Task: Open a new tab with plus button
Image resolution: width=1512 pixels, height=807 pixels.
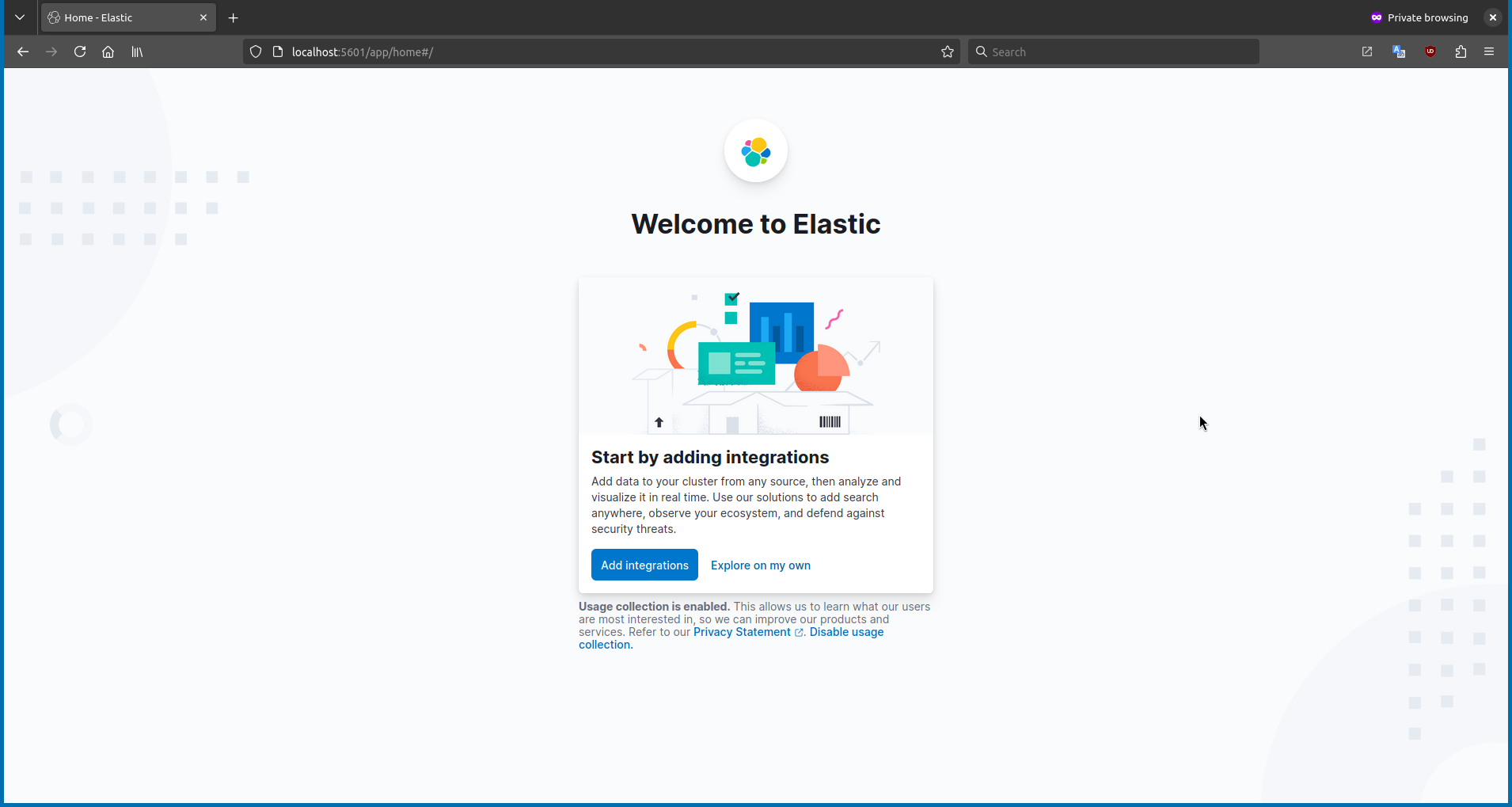Action: click(x=234, y=17)
